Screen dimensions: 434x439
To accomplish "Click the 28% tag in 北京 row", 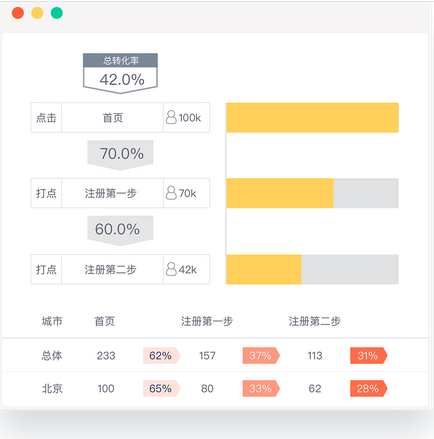I will [369, 388].
